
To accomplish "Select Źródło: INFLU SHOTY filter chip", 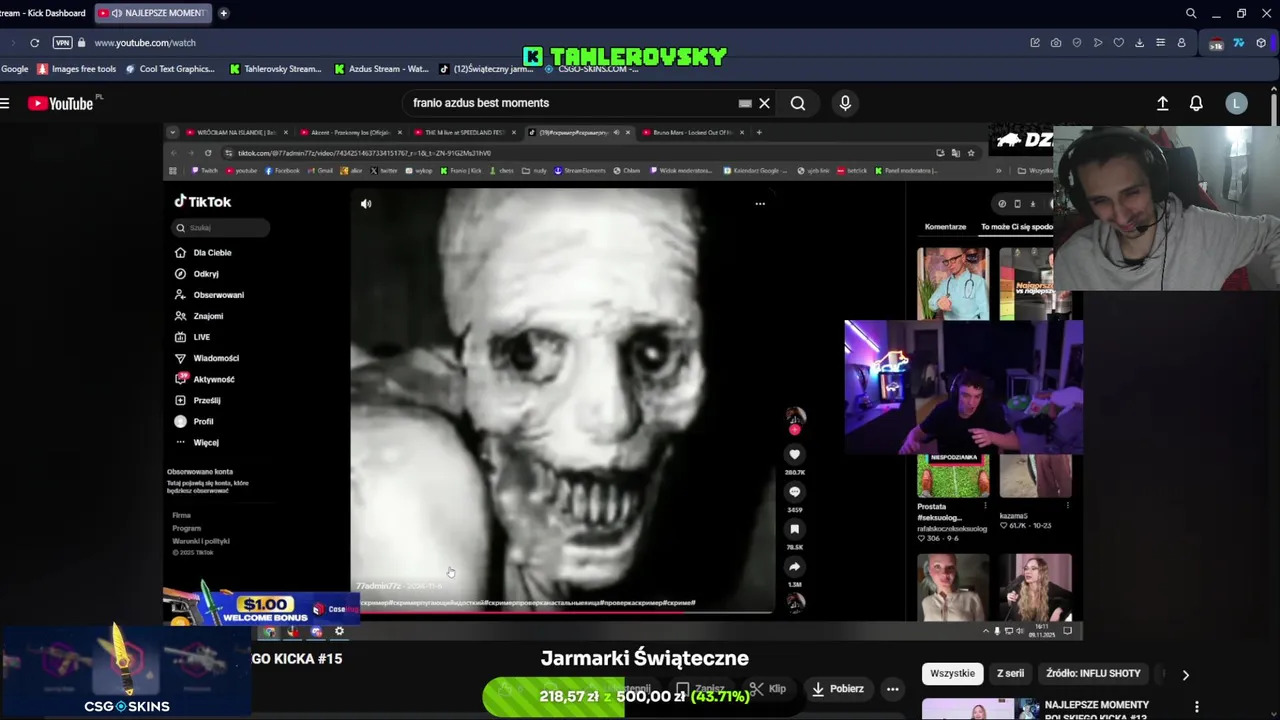I will tap(1094, 674).
